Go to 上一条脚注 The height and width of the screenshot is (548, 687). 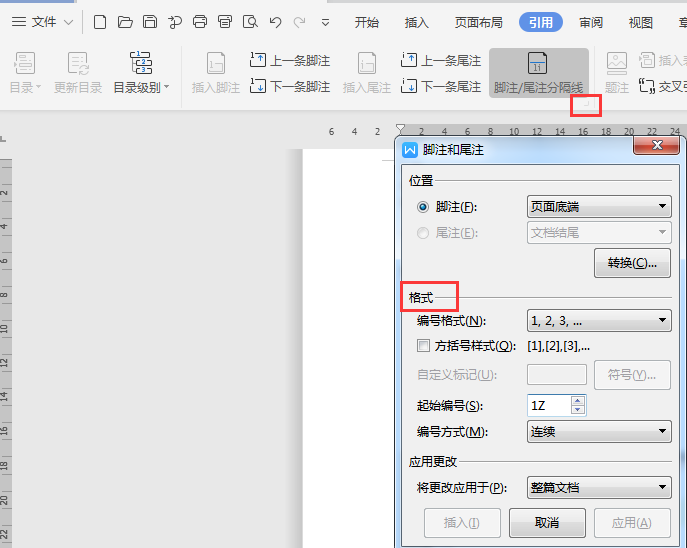(x=290, y=60)
